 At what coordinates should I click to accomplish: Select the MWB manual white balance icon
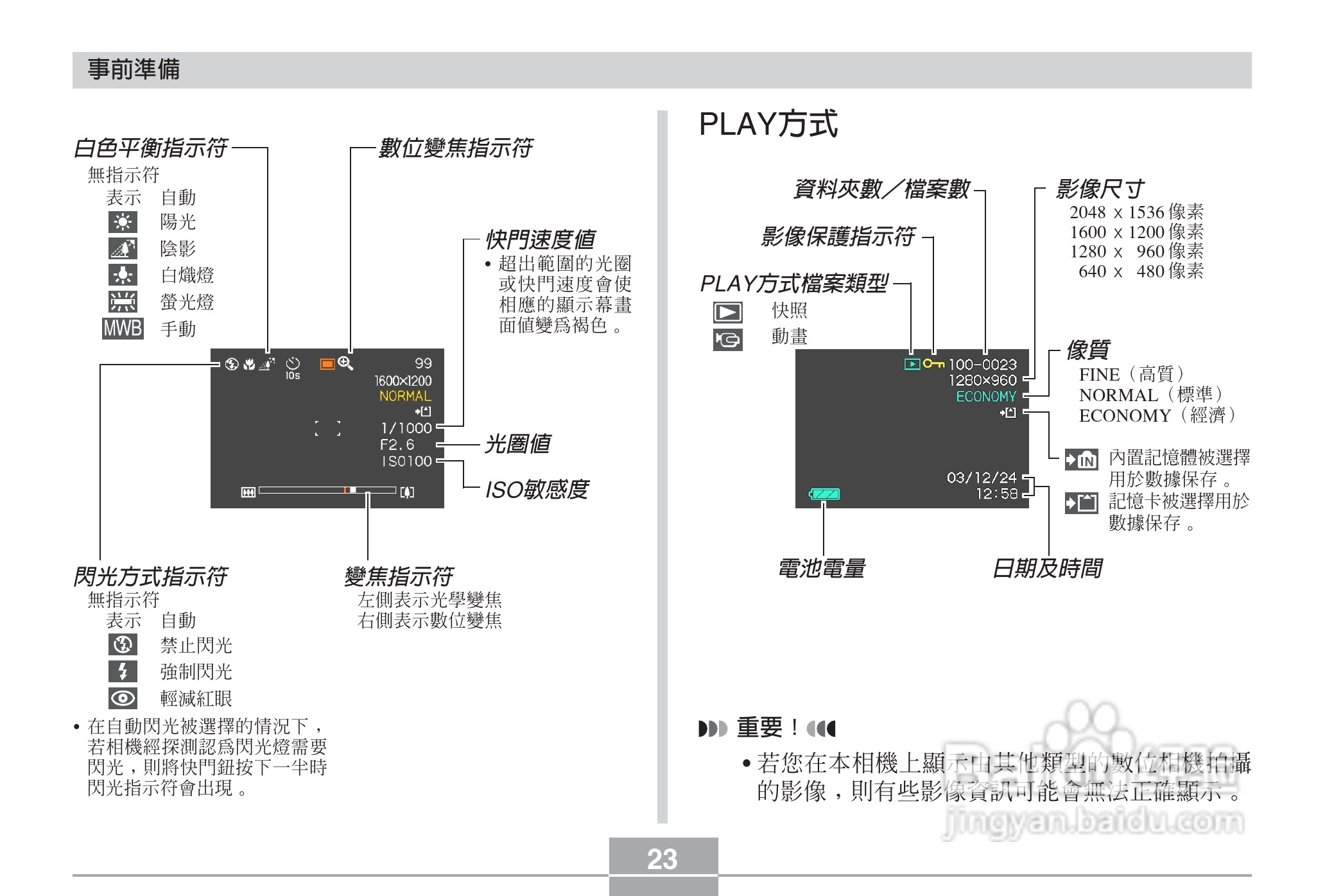[x=122, y=329]
